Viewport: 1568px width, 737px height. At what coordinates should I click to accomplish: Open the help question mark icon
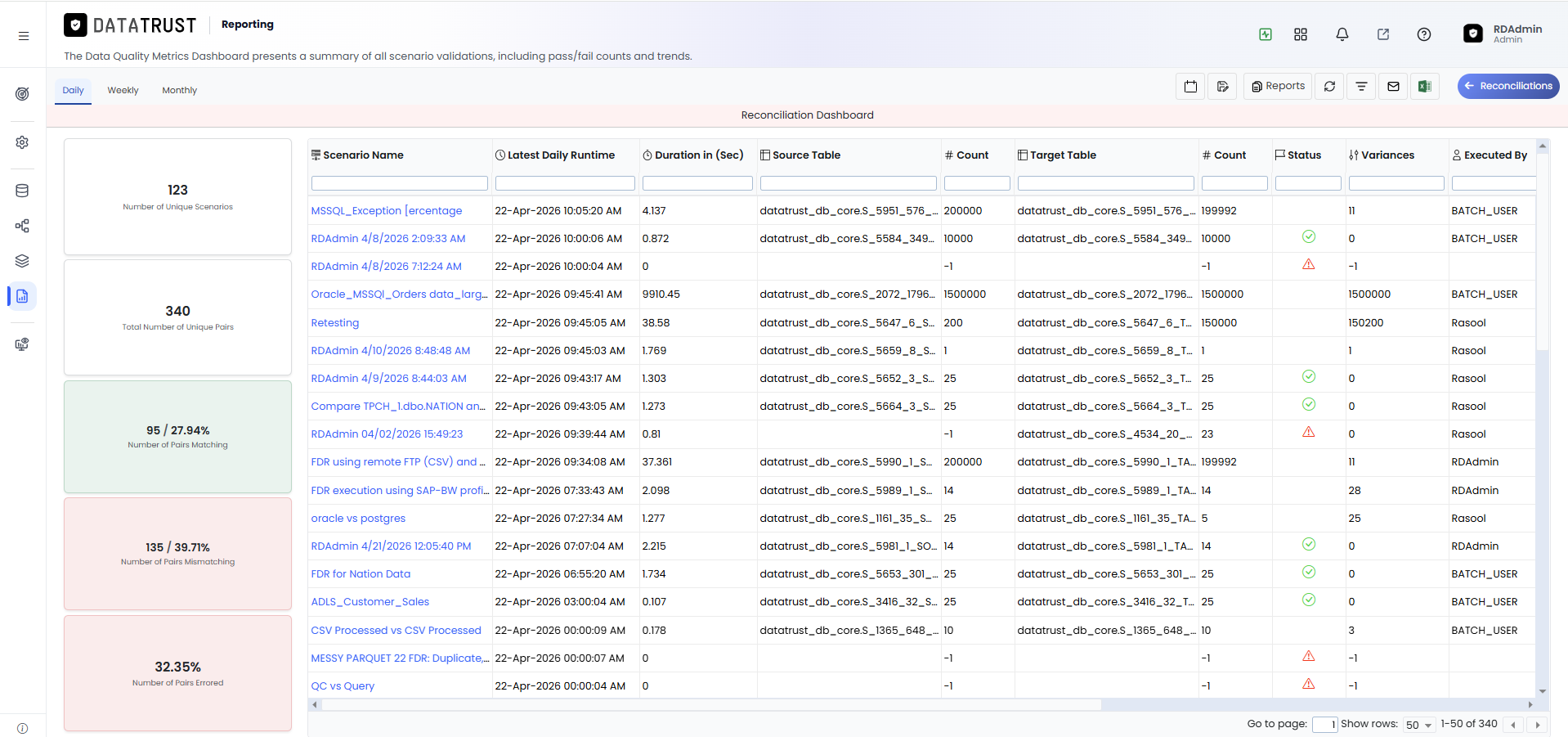(x=1424, y=34)
